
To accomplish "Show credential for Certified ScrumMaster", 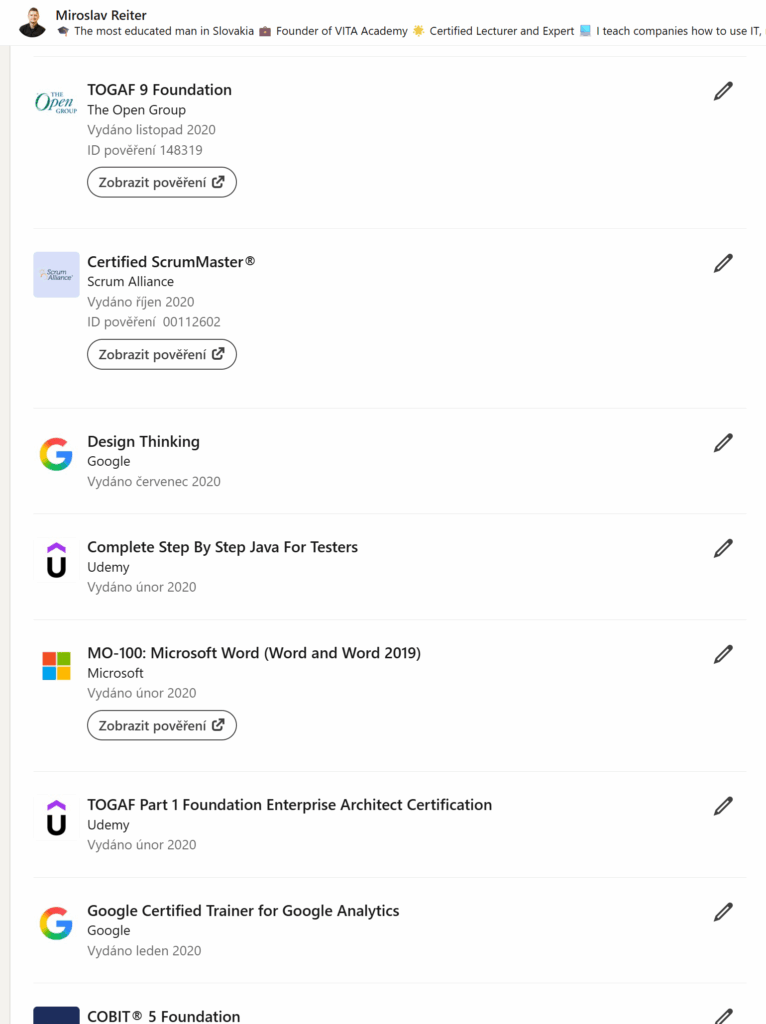I will pos(162,354).
